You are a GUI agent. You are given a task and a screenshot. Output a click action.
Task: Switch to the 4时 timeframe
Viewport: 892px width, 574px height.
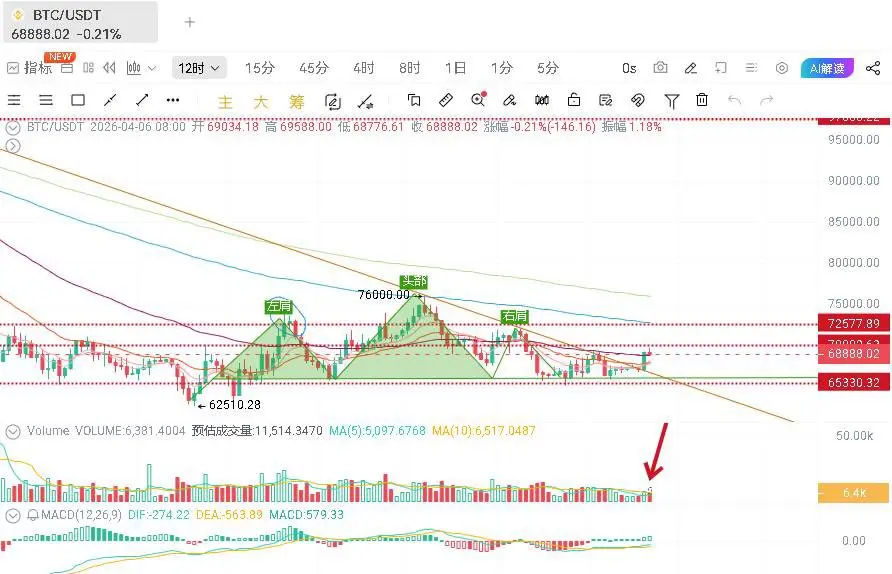point(364,68)
